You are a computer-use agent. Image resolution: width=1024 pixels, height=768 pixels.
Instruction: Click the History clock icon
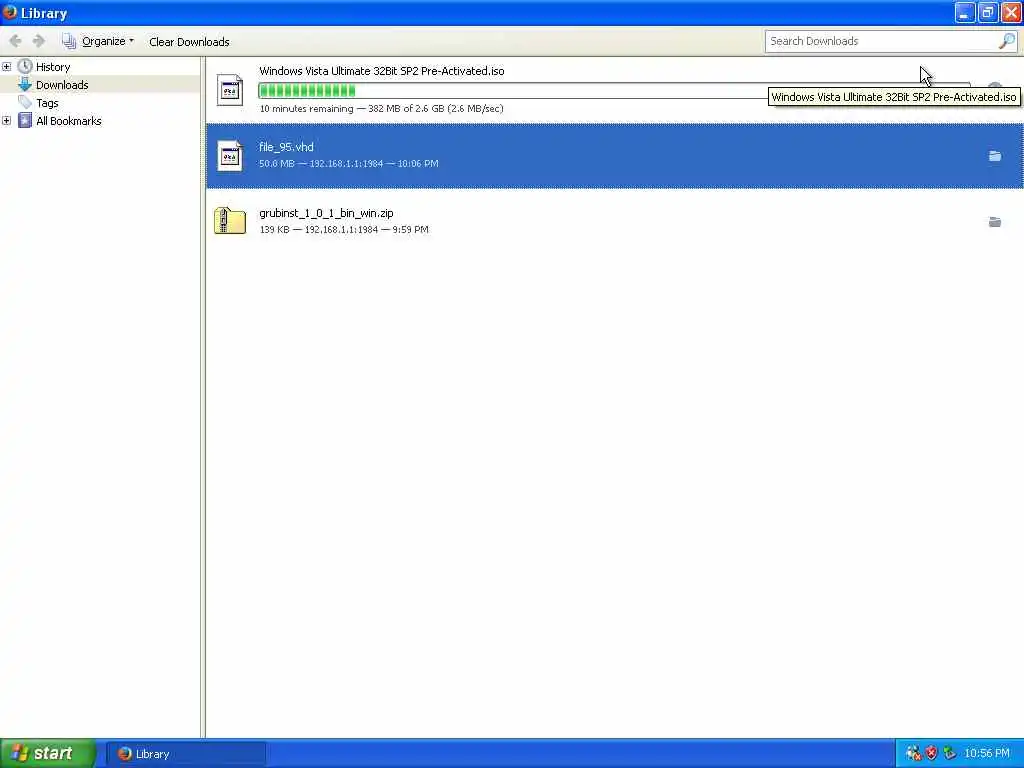pyautogui.click(x=25, y=66)
